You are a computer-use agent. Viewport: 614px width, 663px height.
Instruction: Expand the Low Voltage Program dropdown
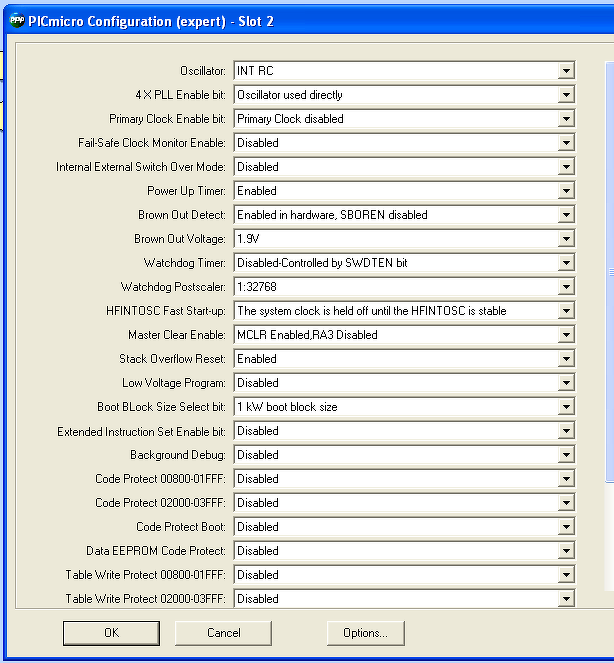tap(404, 383)
